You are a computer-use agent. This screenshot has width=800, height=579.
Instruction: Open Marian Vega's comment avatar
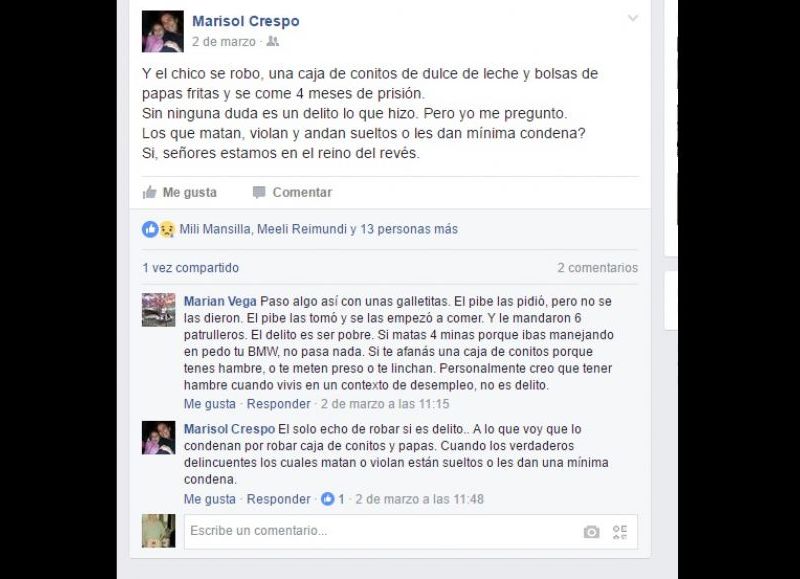point(159,310)
